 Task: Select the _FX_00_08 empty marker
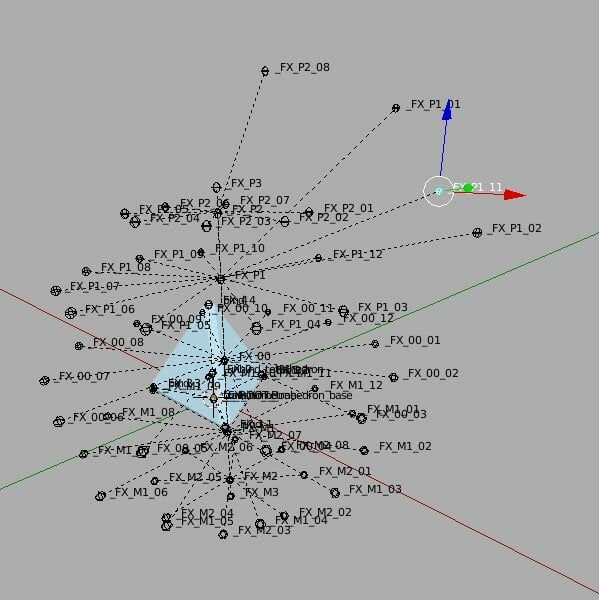click(x=79, y=346)
